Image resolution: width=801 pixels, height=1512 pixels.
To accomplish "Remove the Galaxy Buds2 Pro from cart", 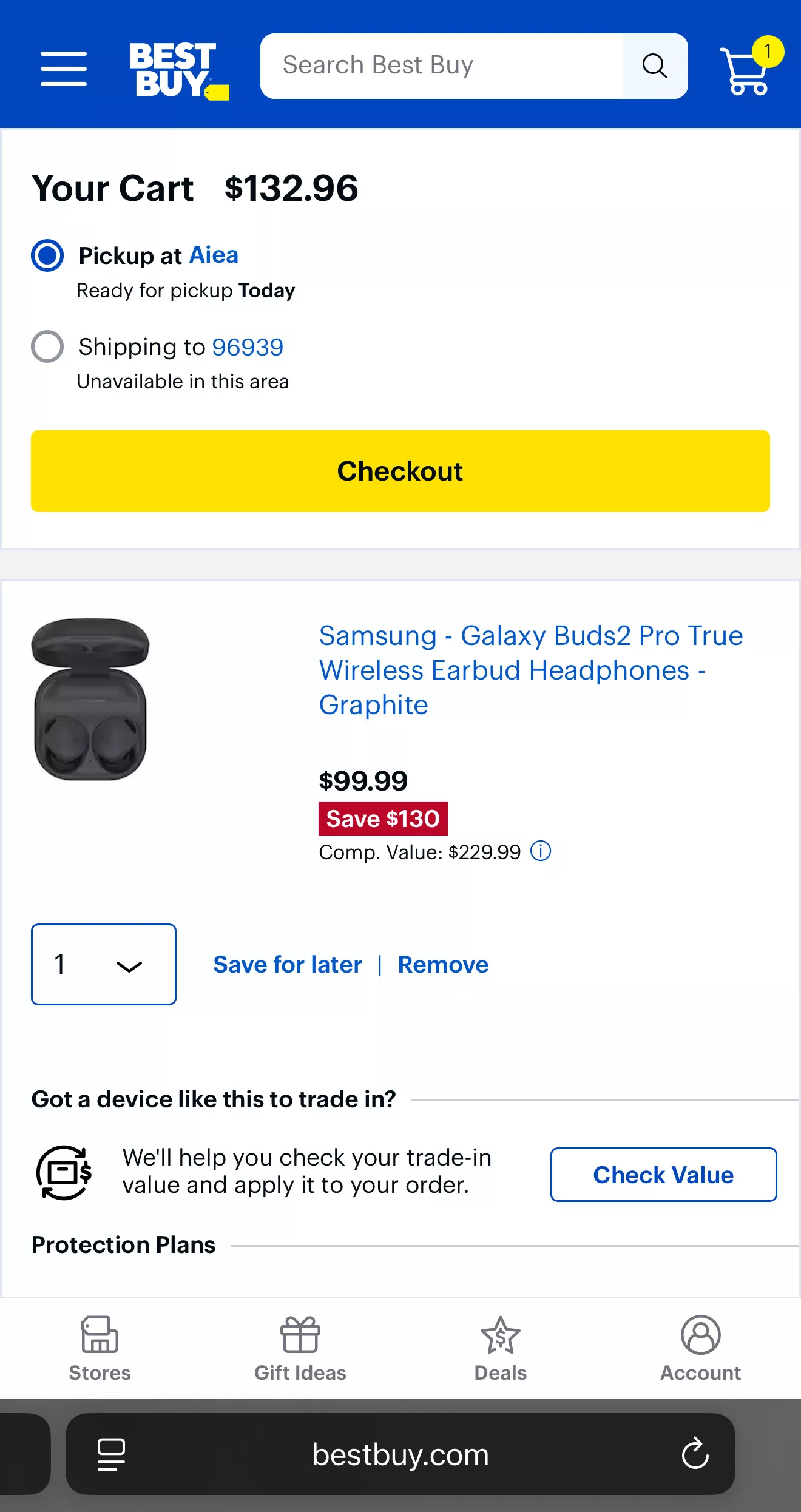I will pyautogui.click(x=443, y=965).
